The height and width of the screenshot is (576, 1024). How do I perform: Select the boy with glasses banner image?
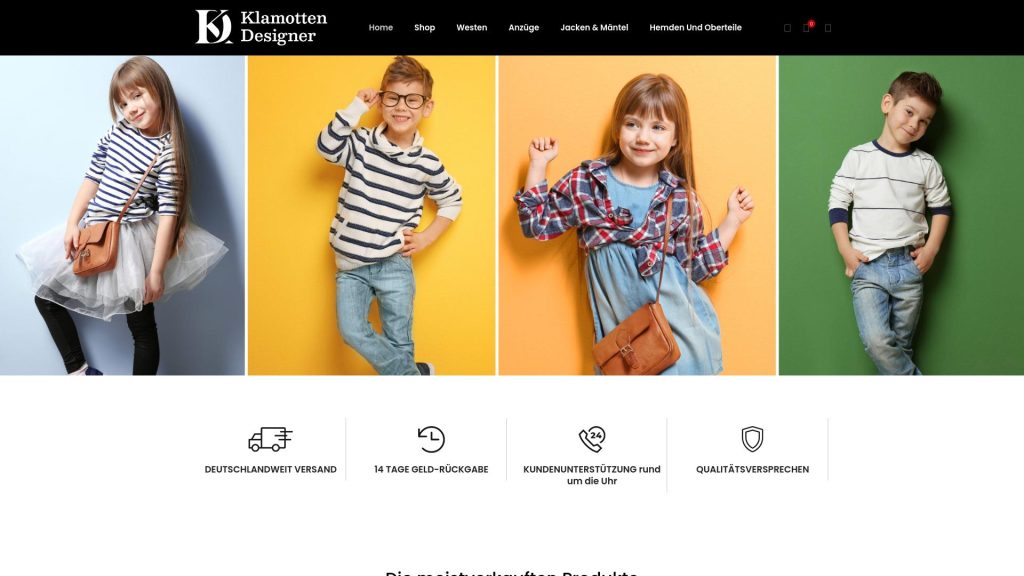click(x=372, y=216)
